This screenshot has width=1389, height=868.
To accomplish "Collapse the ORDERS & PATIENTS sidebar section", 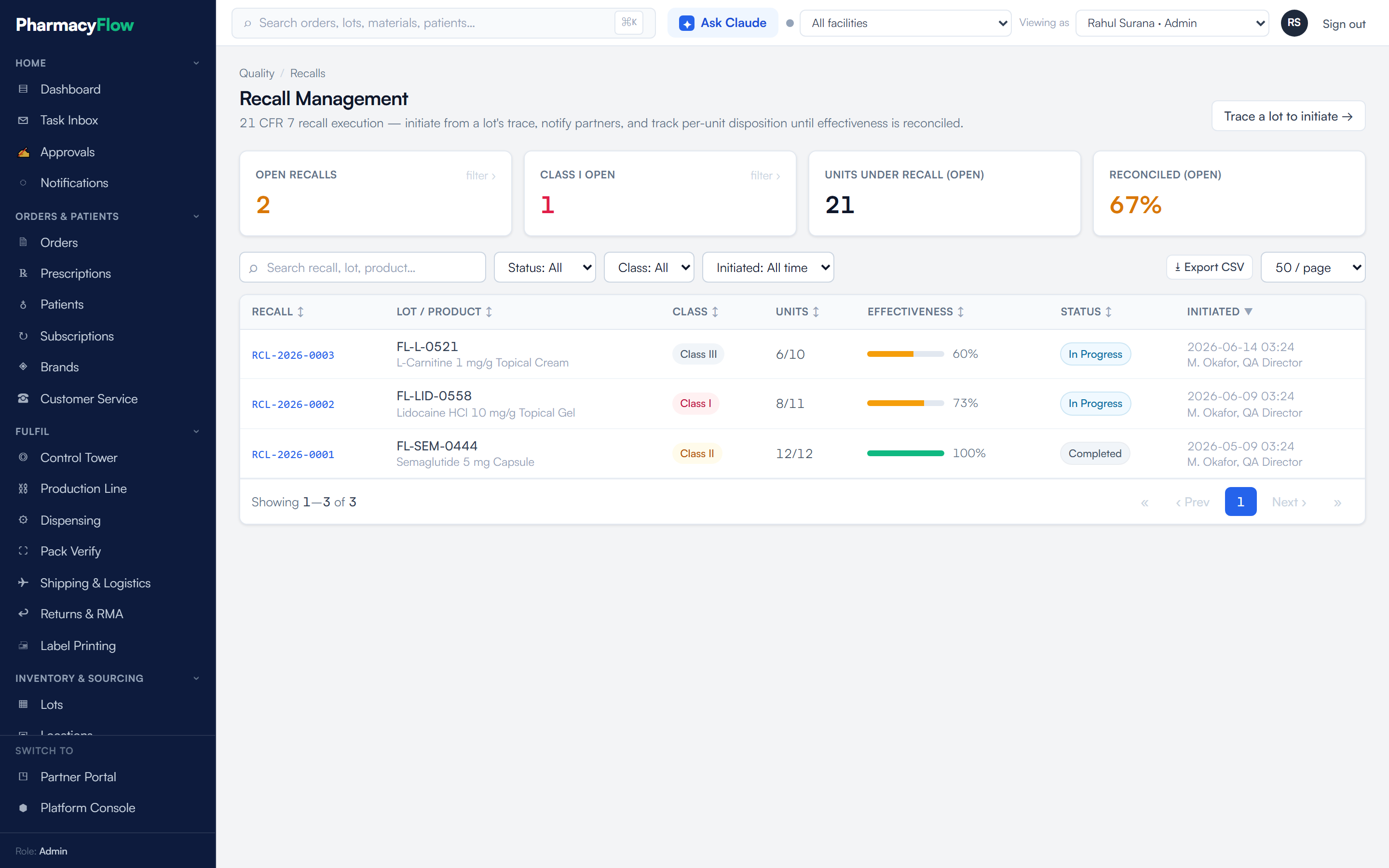I will pyautogui.click(x=196, y=217).
